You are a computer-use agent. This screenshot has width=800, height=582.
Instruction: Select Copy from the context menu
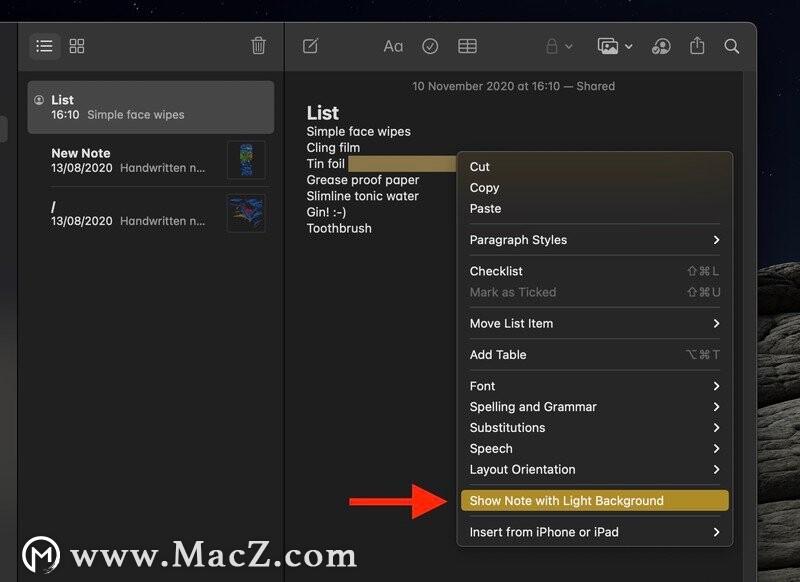tap(485, 188)
